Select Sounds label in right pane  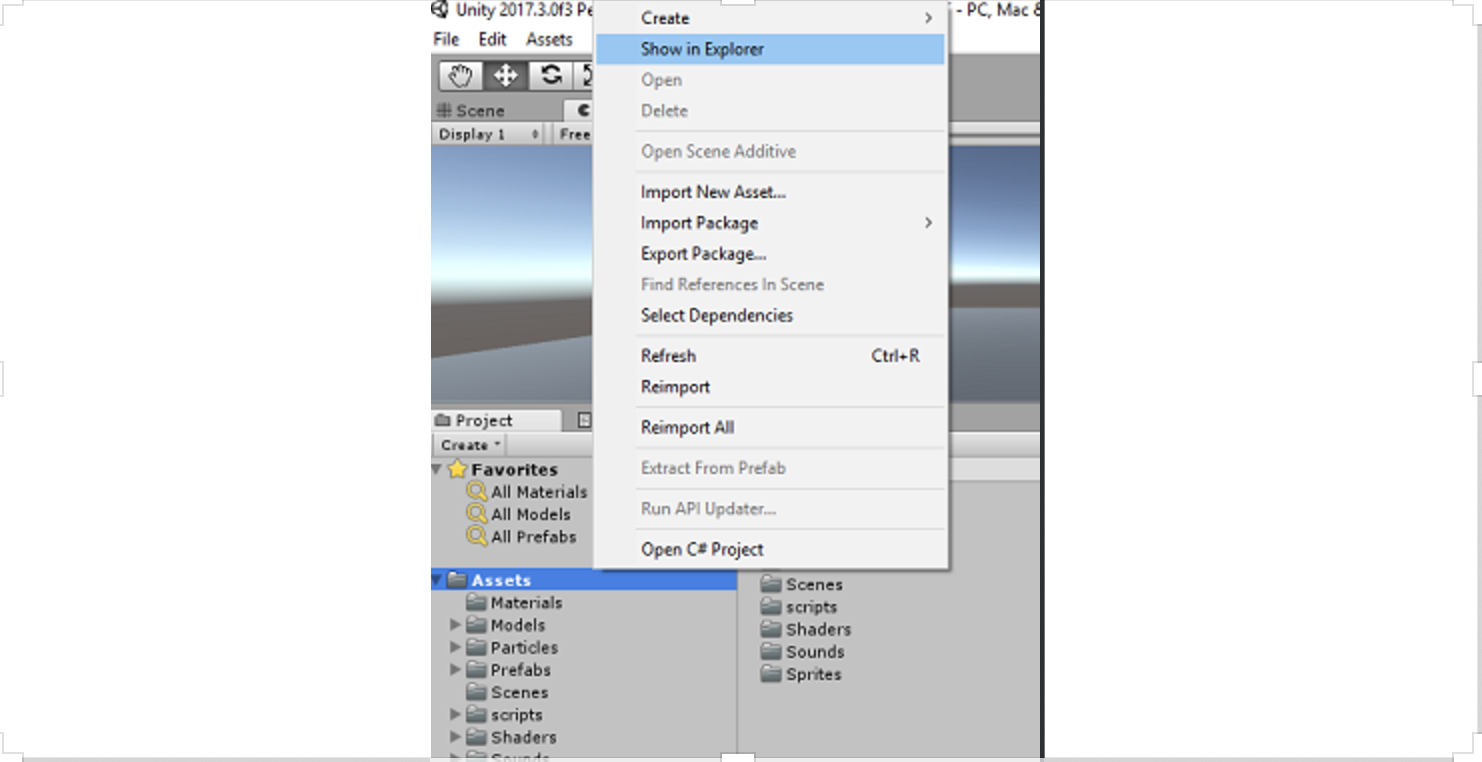coord(815,652)
